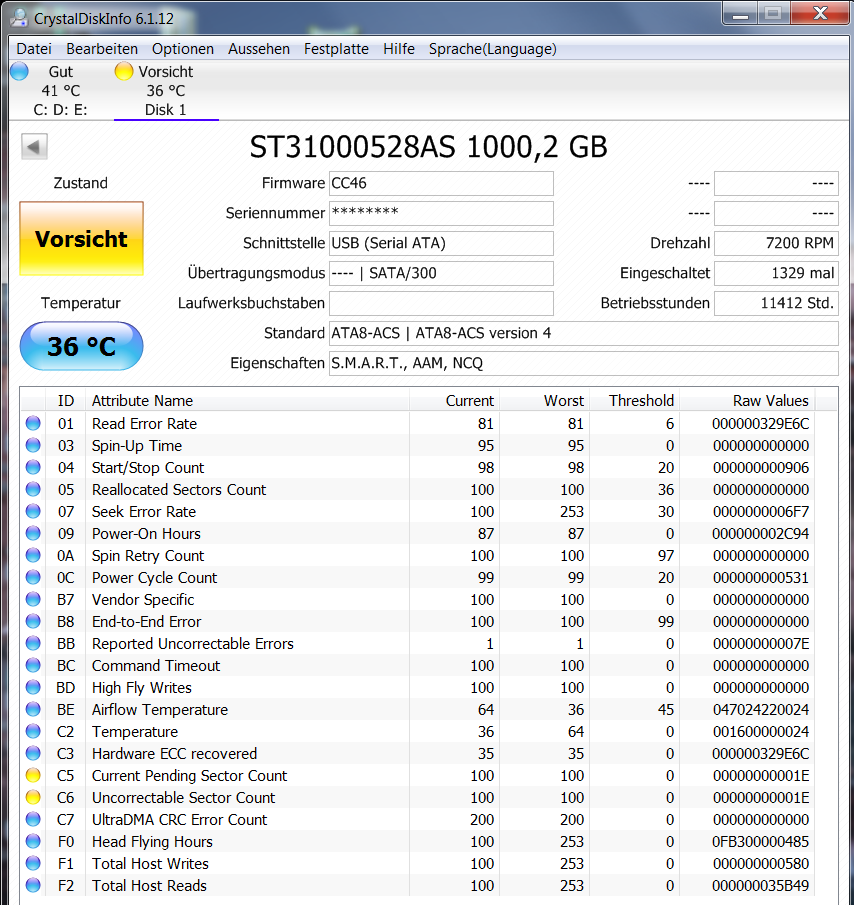Click status icon for Power Cycle Count
The image size is (854, 905).
(33, 577)
